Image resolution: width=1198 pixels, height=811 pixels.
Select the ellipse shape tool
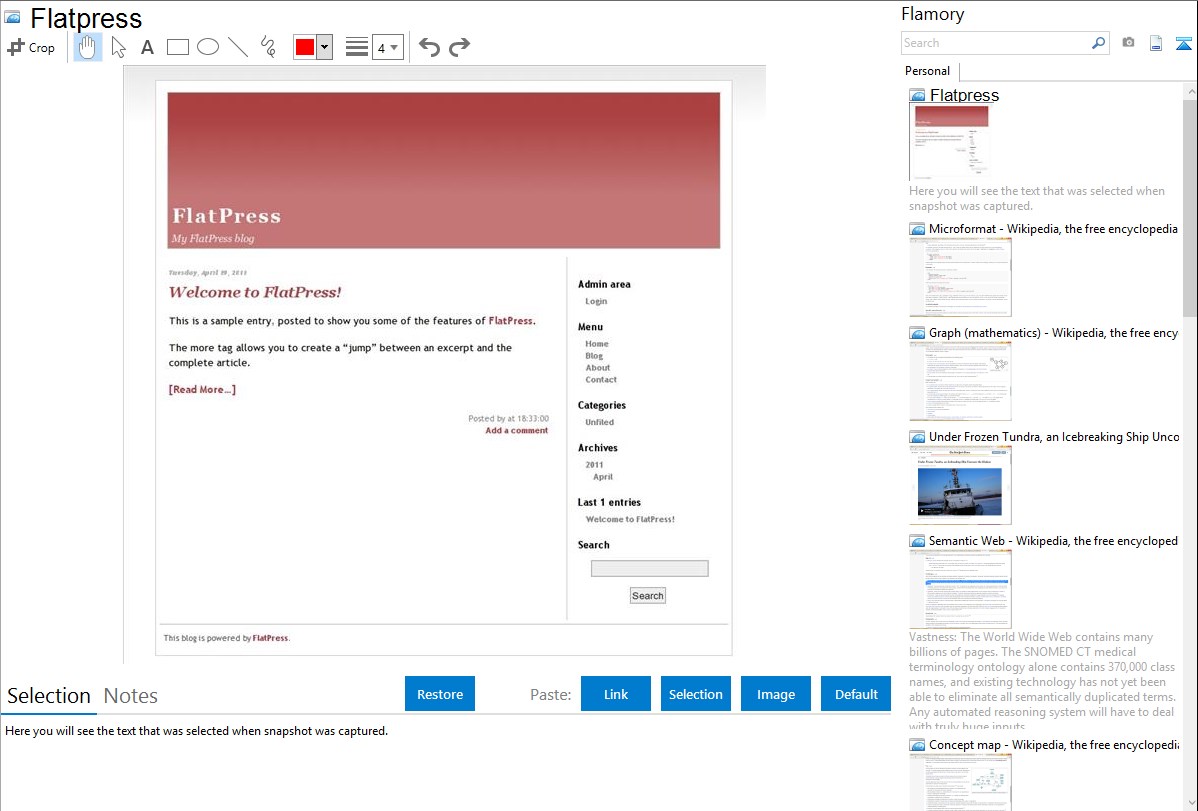point(208,47)
